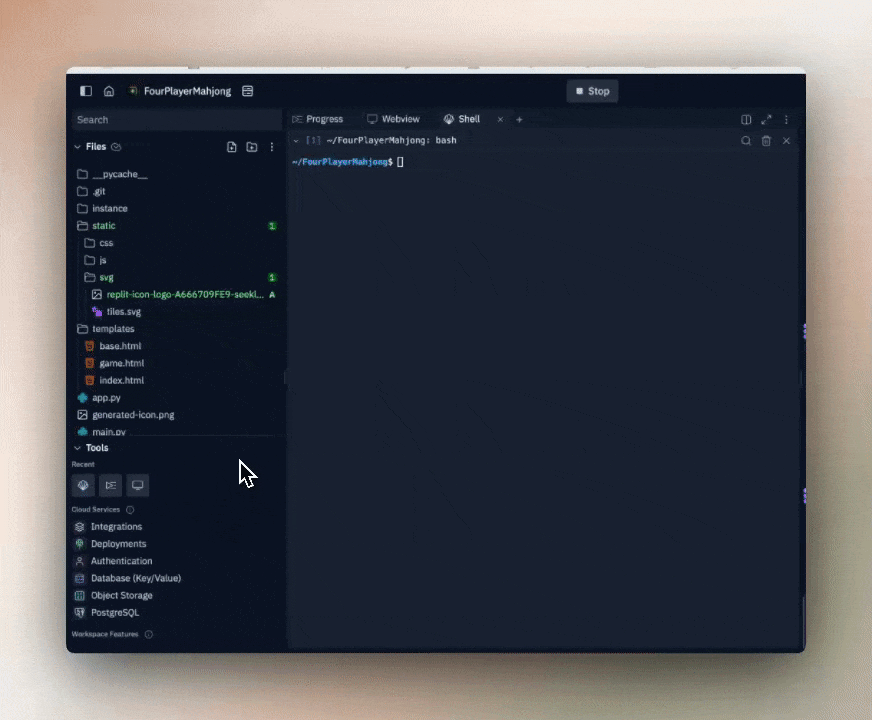872x720 pixels.
Task: Show Workspace Features info icon
Action: (x=148, y=634)
